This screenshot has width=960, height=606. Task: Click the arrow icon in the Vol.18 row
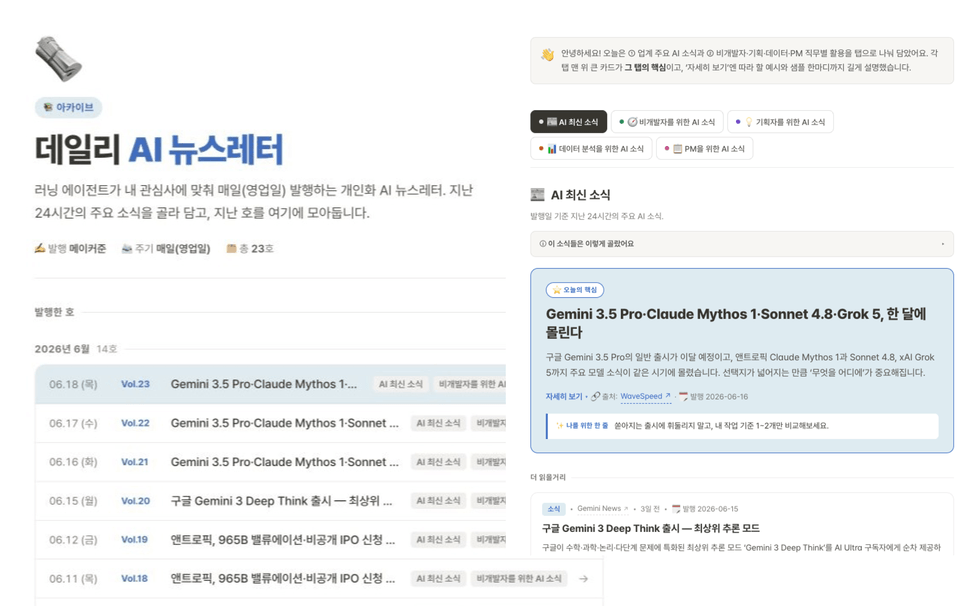pyautogui.click(x=583, y=578)
